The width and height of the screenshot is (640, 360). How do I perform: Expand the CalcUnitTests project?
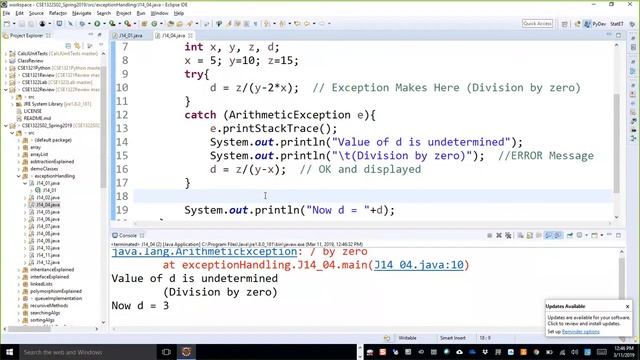pyautogui.click(x=6, y=53)
